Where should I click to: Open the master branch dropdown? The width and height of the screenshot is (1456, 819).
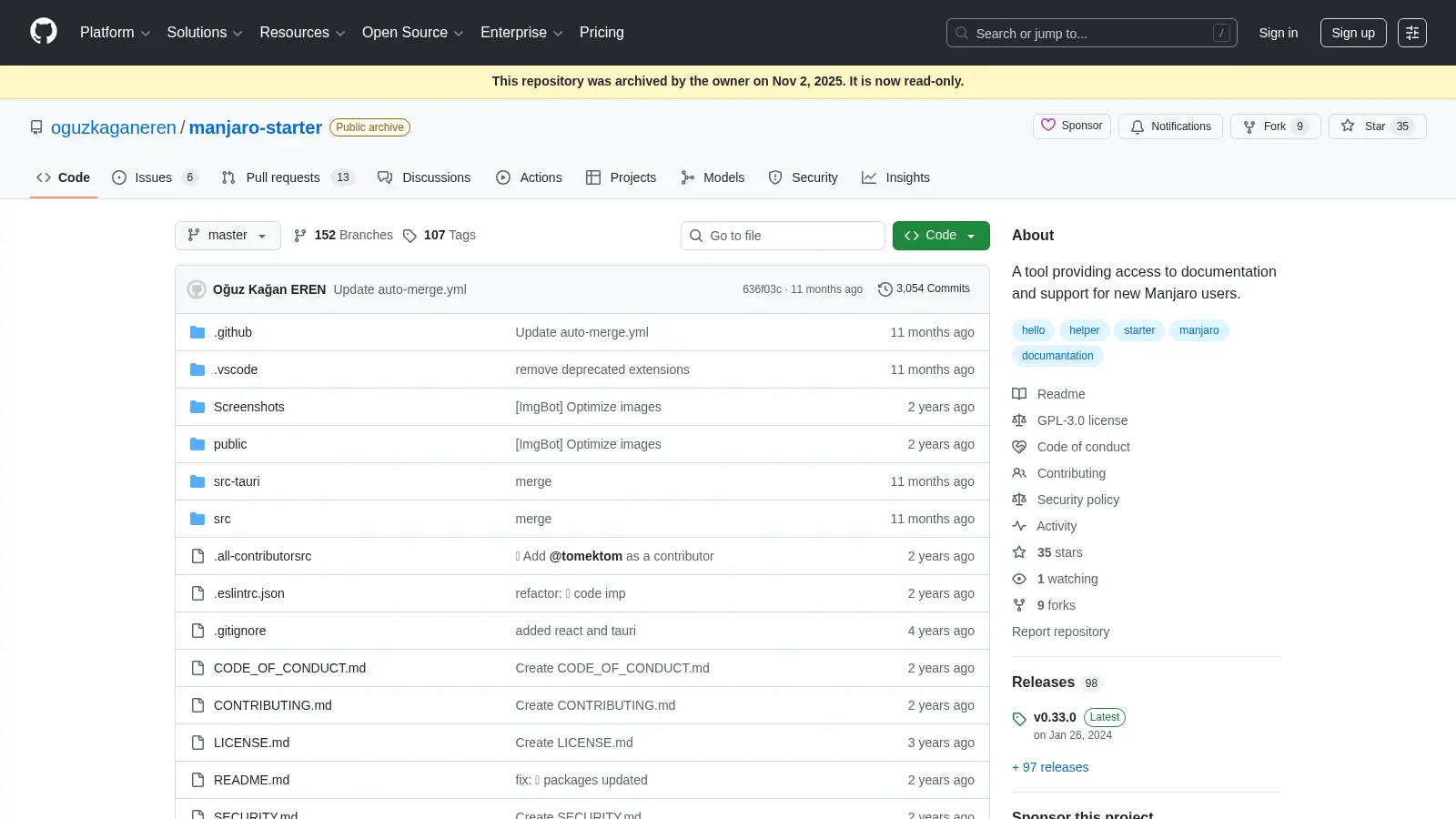coord(227,236)
